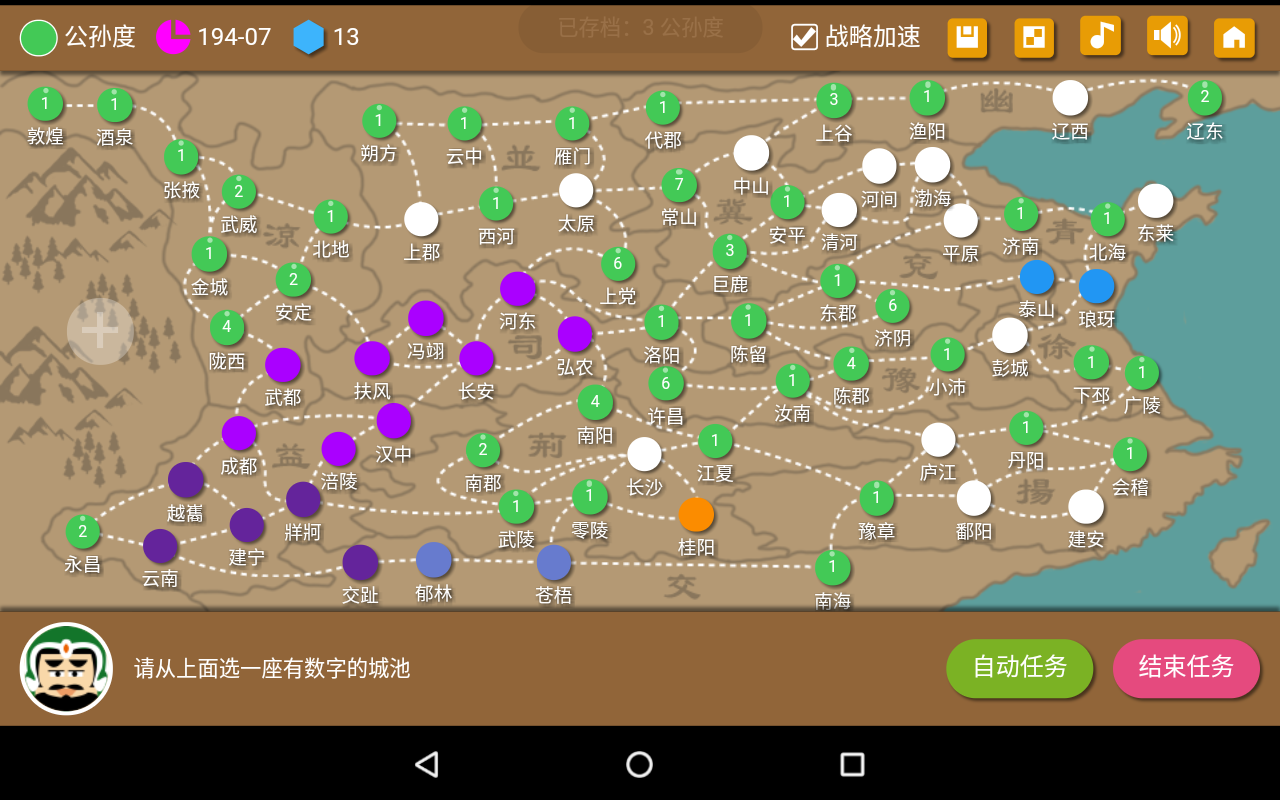Click the purple 长安 city circle
The height and width of the screenshot is (800, 1280).
(477, 359)
